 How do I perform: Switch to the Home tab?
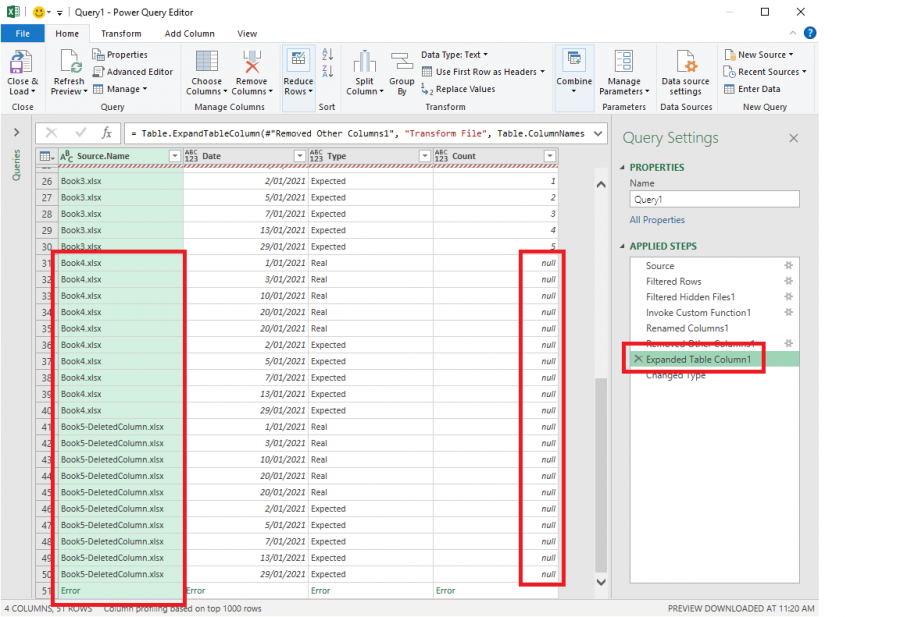click(67, 34)
